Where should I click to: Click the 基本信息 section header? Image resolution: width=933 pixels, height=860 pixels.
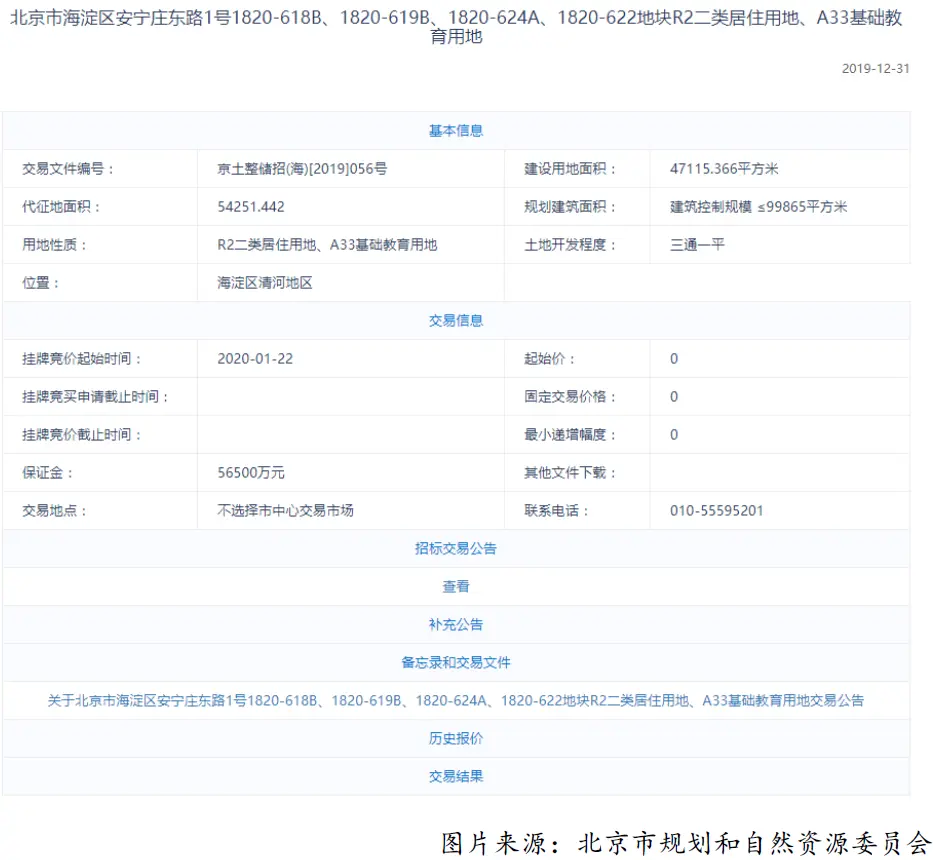(x=456, y=130)
